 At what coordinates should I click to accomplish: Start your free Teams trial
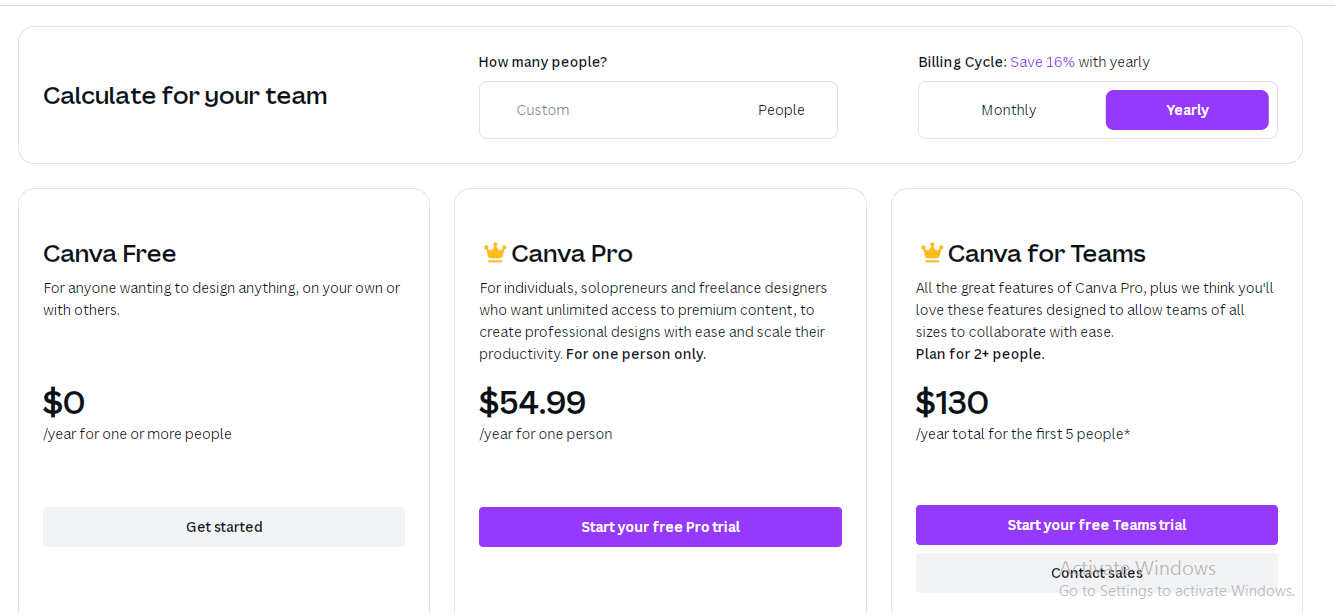[x=1097, y=525]
